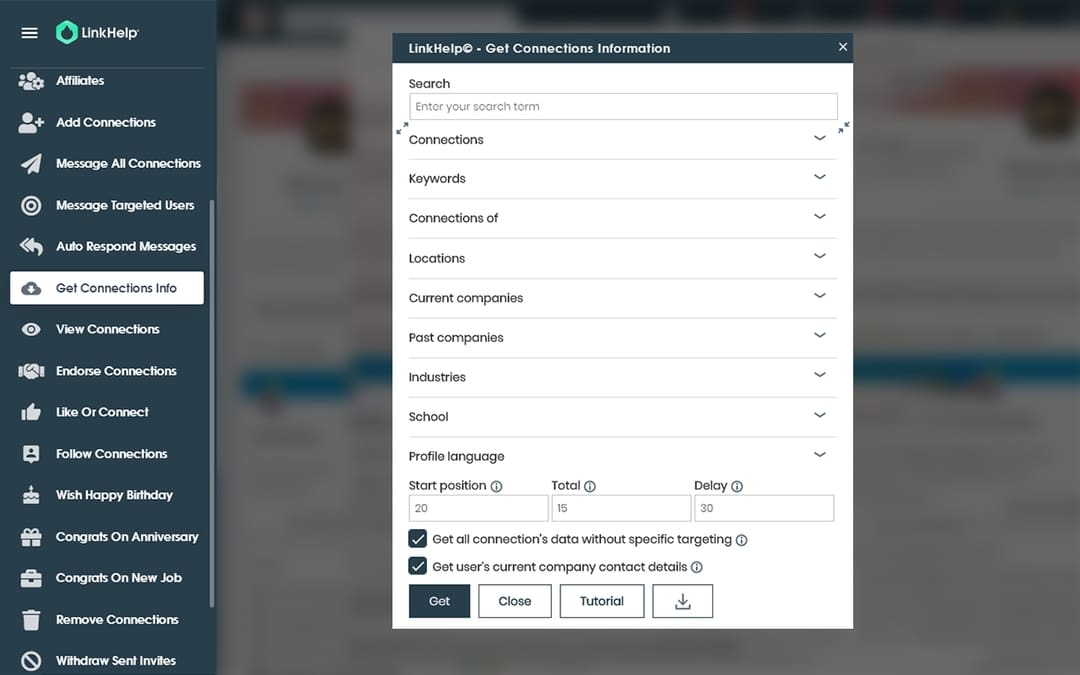
Task: Open the hamburger menu at top left
Action: tap(29, 31)
